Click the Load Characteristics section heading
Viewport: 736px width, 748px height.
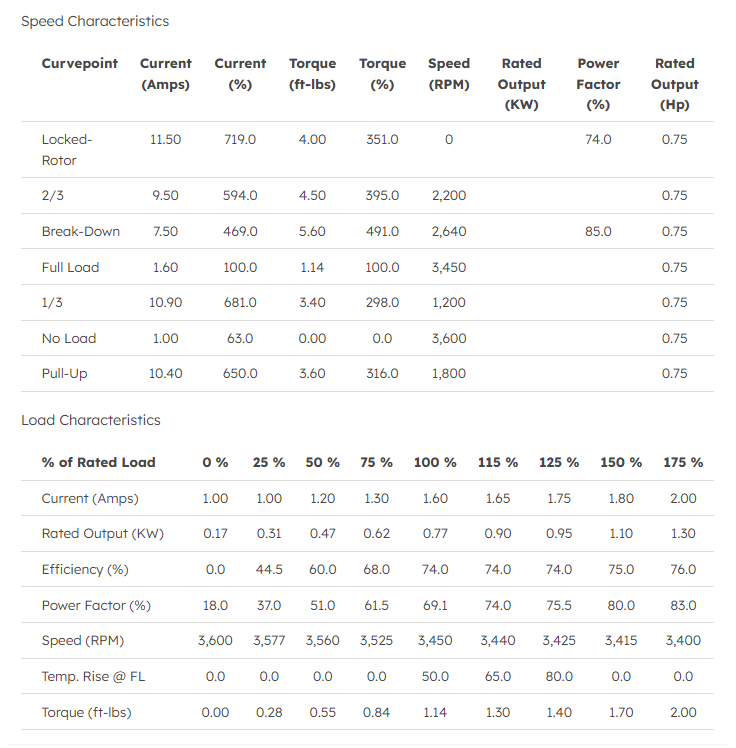click(x=91, y=420)
